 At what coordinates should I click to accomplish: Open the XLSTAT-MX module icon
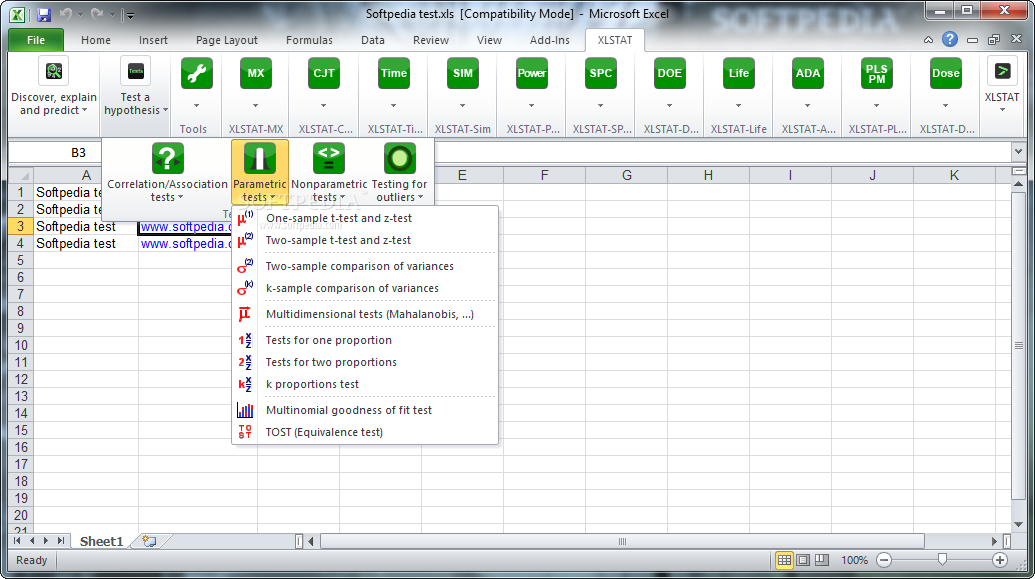pos(255,73)
